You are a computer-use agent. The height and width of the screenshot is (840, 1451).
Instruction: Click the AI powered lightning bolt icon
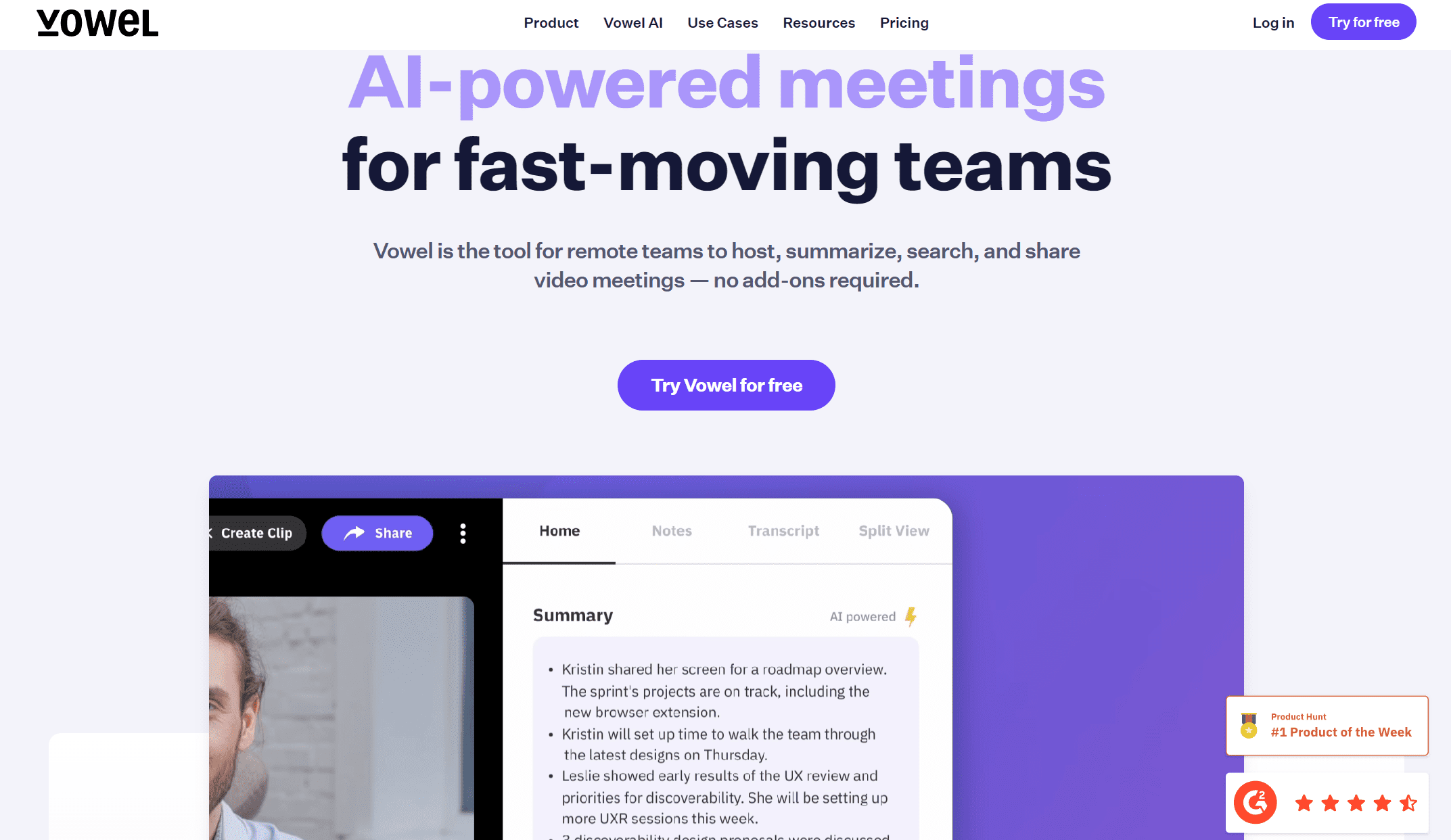[911, 615]
